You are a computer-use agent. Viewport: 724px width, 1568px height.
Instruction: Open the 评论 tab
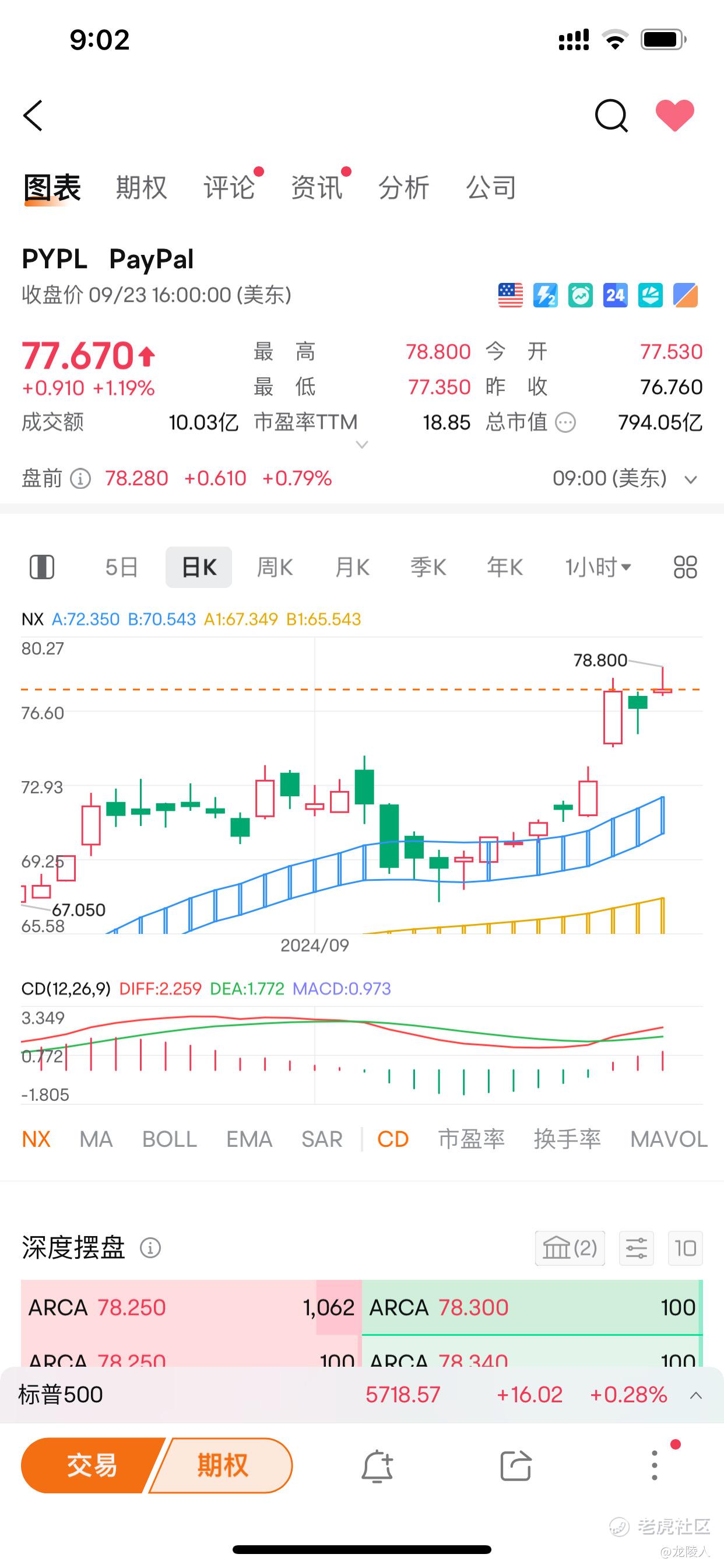click(x=229, y=187)
